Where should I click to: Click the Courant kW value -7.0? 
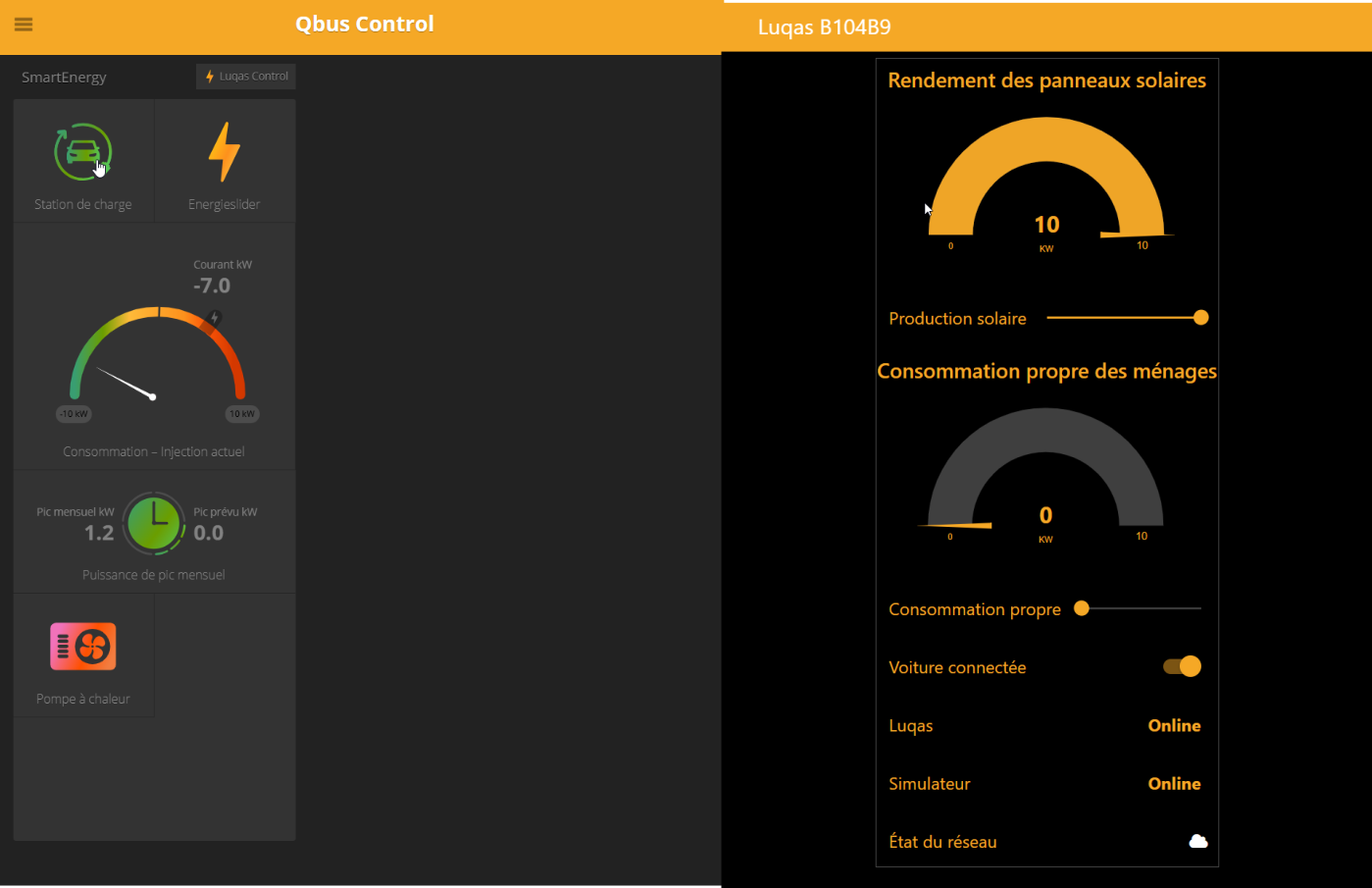tap(212, 286)
